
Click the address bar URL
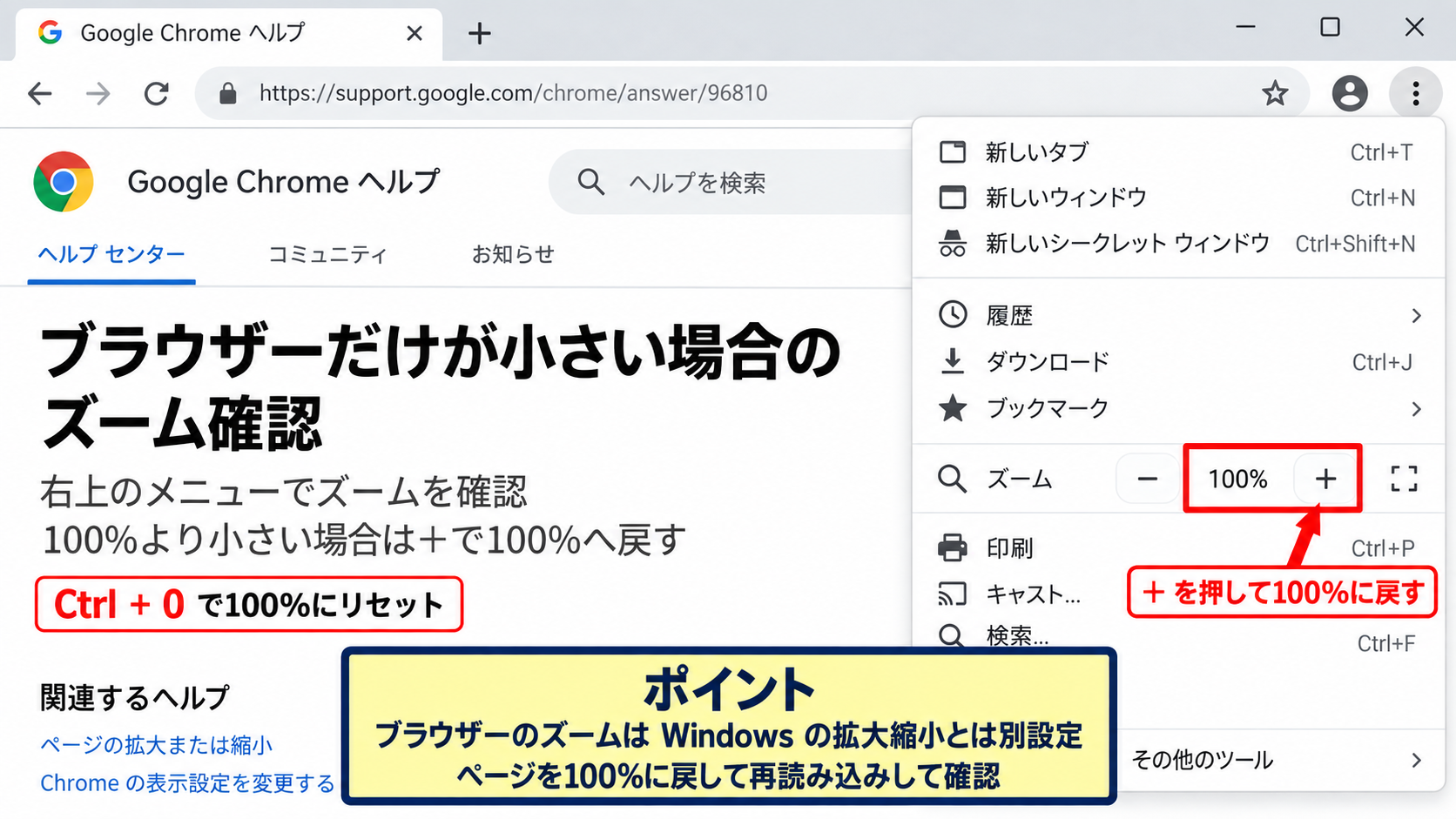pyautogui.click(x=514, y=93)
